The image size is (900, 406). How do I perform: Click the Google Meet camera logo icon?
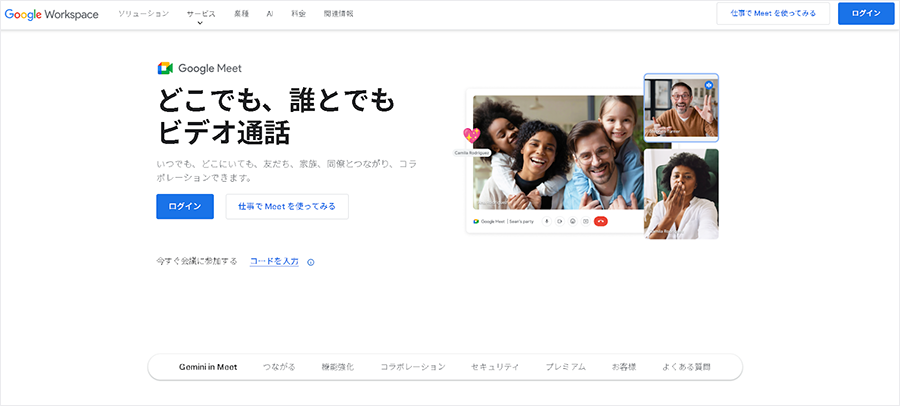click(x=165, y=68)
